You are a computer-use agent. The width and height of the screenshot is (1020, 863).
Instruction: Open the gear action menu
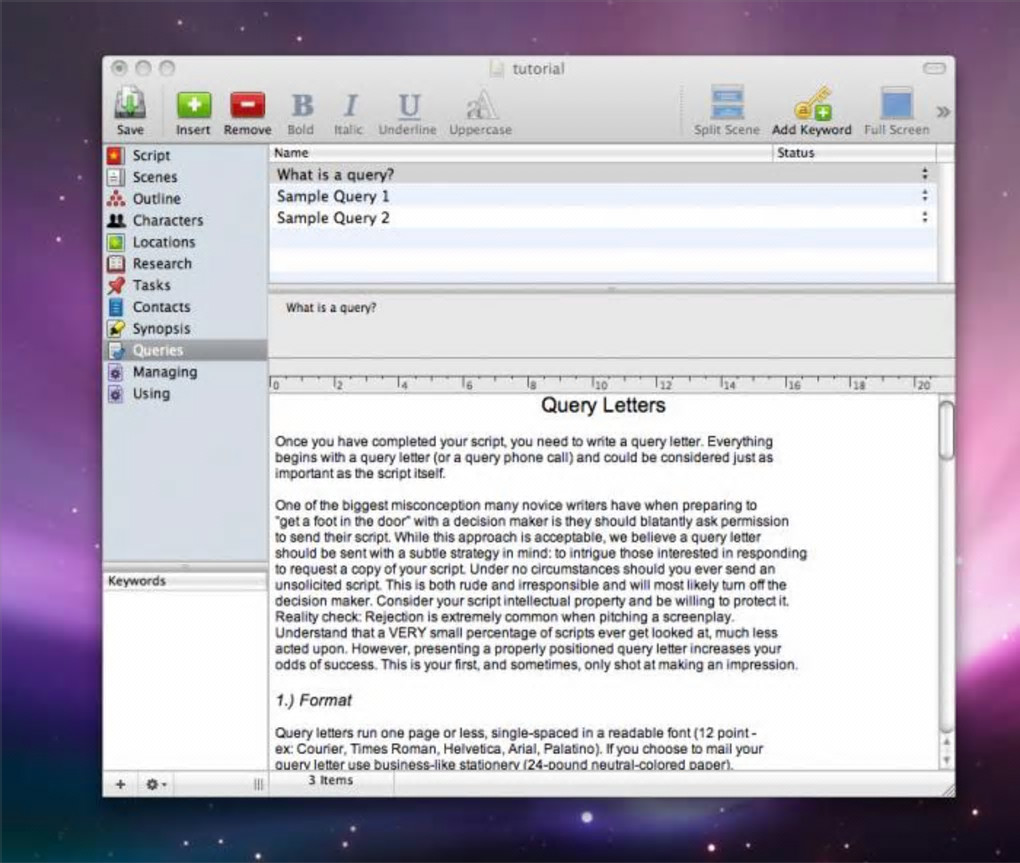point(155,784)
